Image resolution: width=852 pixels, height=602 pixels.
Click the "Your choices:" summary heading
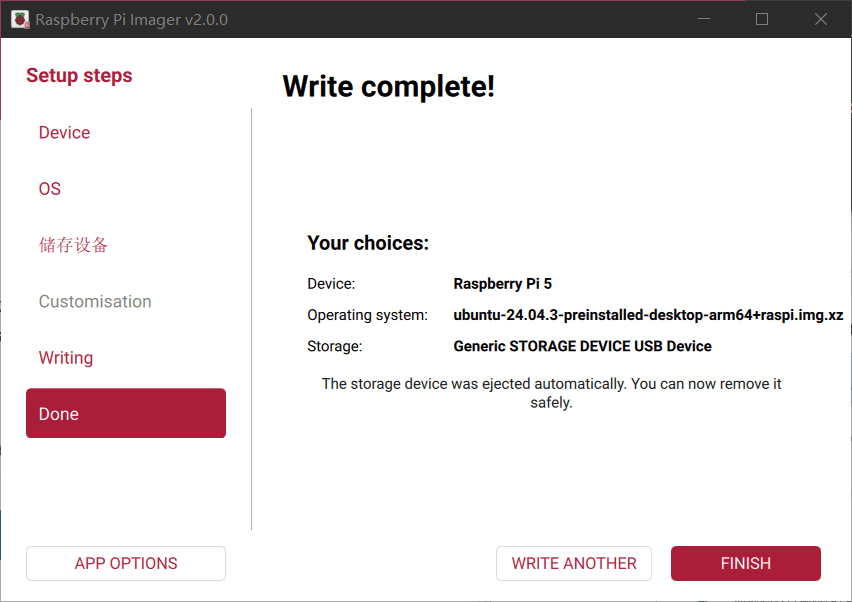click(367, 243)
